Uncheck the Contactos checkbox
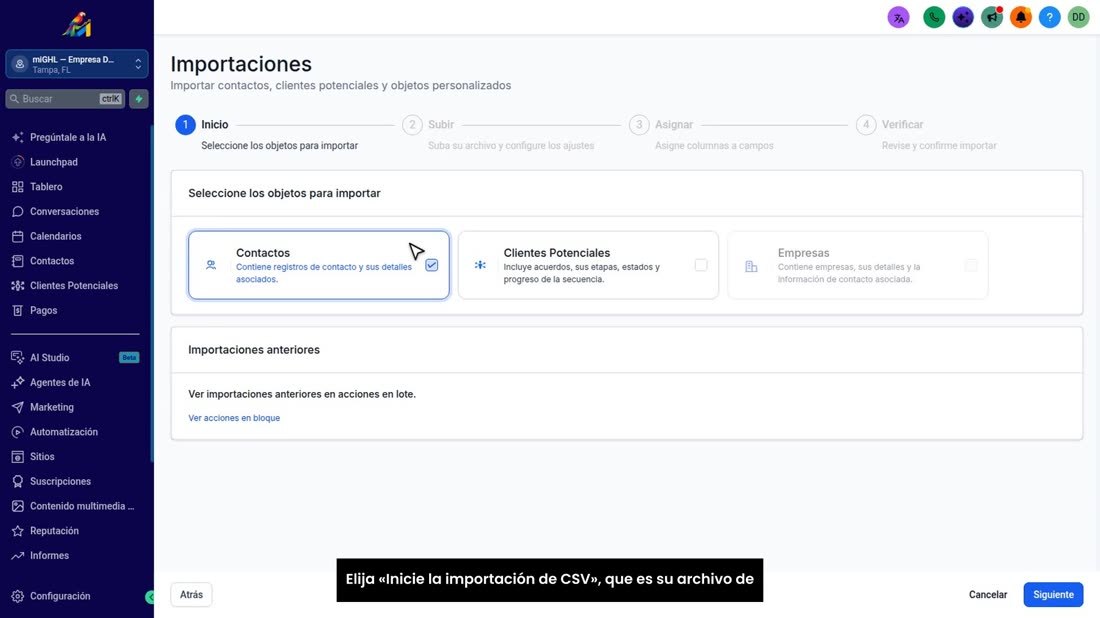The width and height of the screenshot is (1100, 618). pyautogui.click(x=431, y=265)
